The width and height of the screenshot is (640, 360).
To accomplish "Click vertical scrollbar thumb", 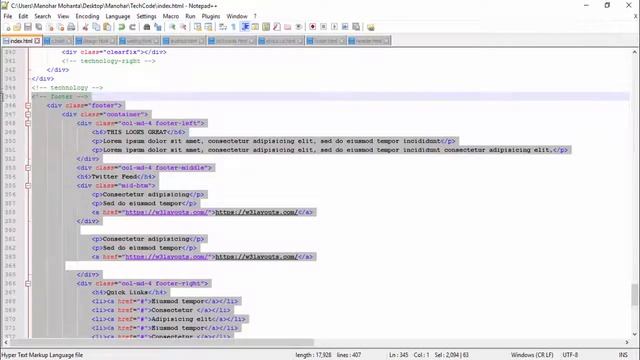I will click(634, 295).
